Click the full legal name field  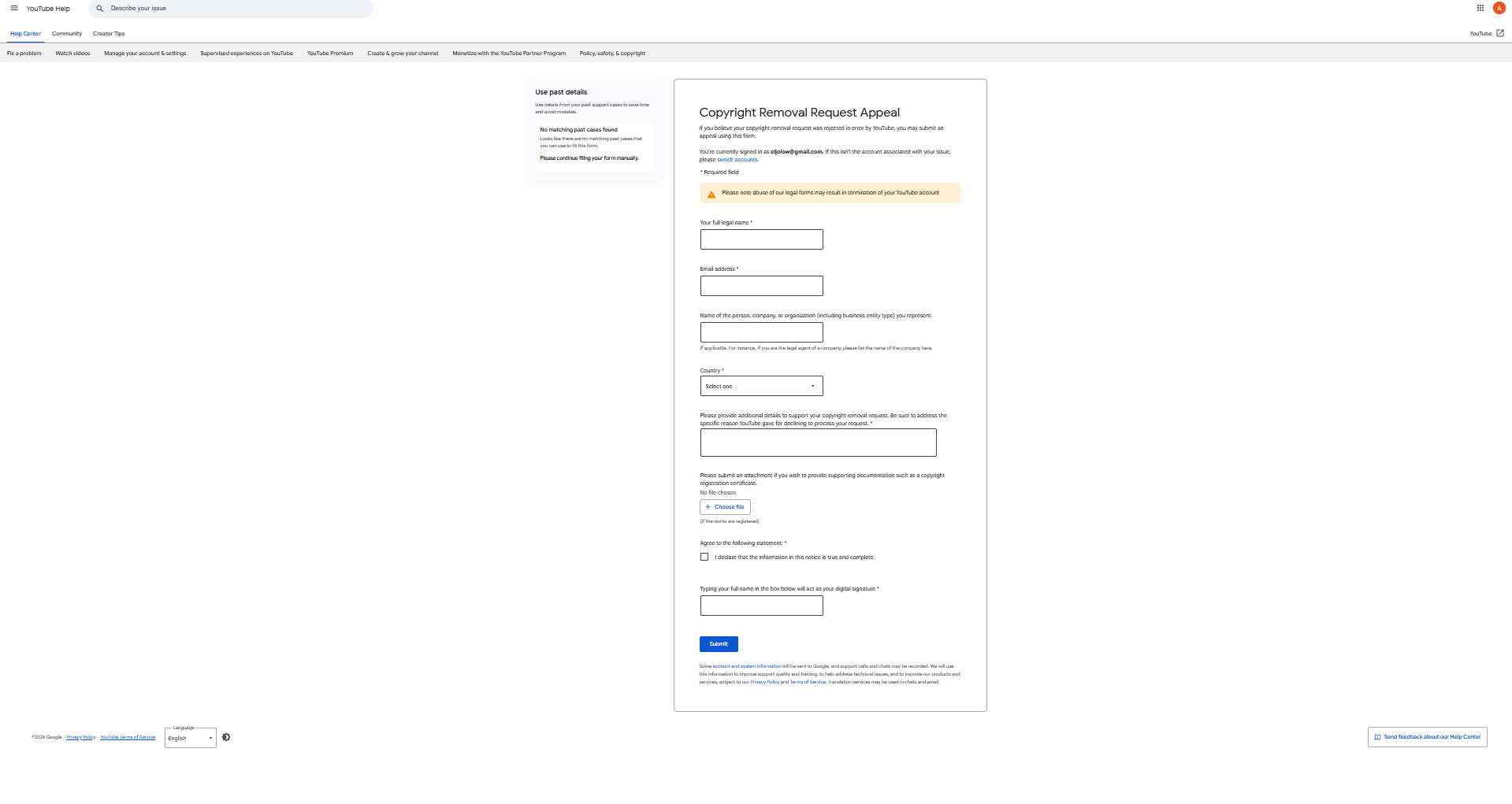coord(761,239)
